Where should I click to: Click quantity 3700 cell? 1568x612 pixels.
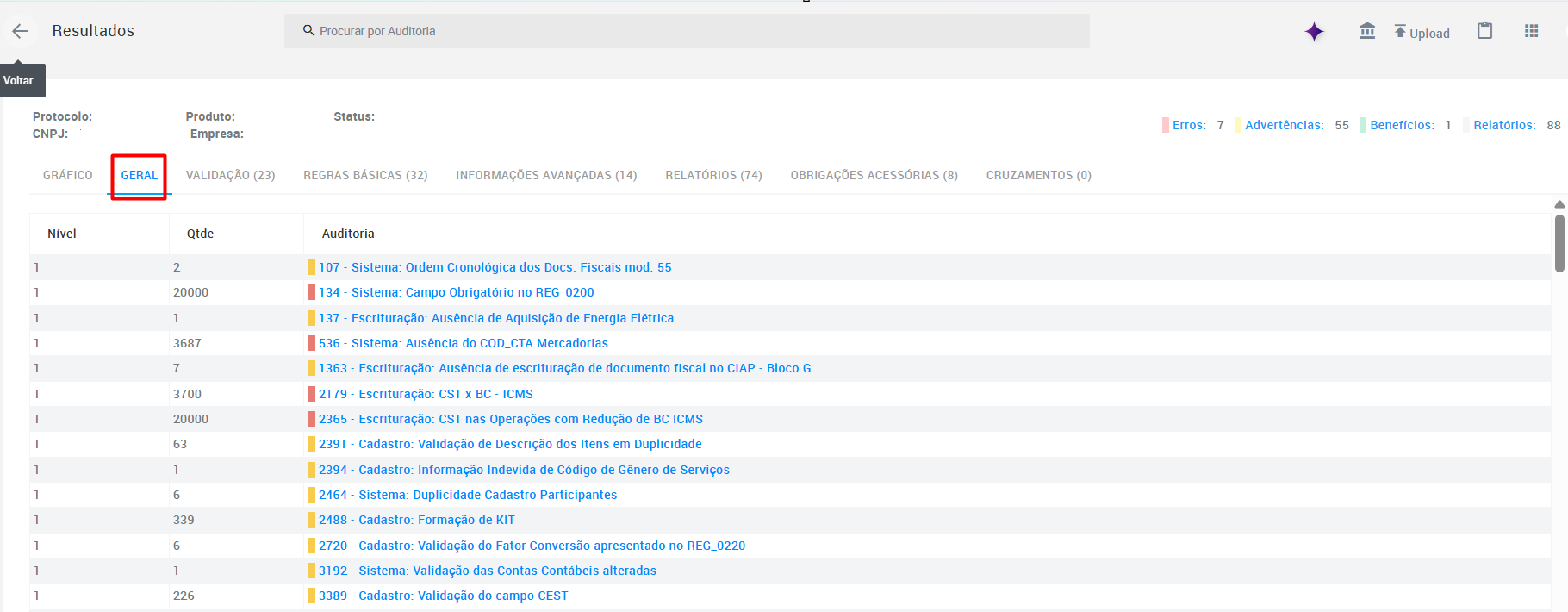click(187, 394)
